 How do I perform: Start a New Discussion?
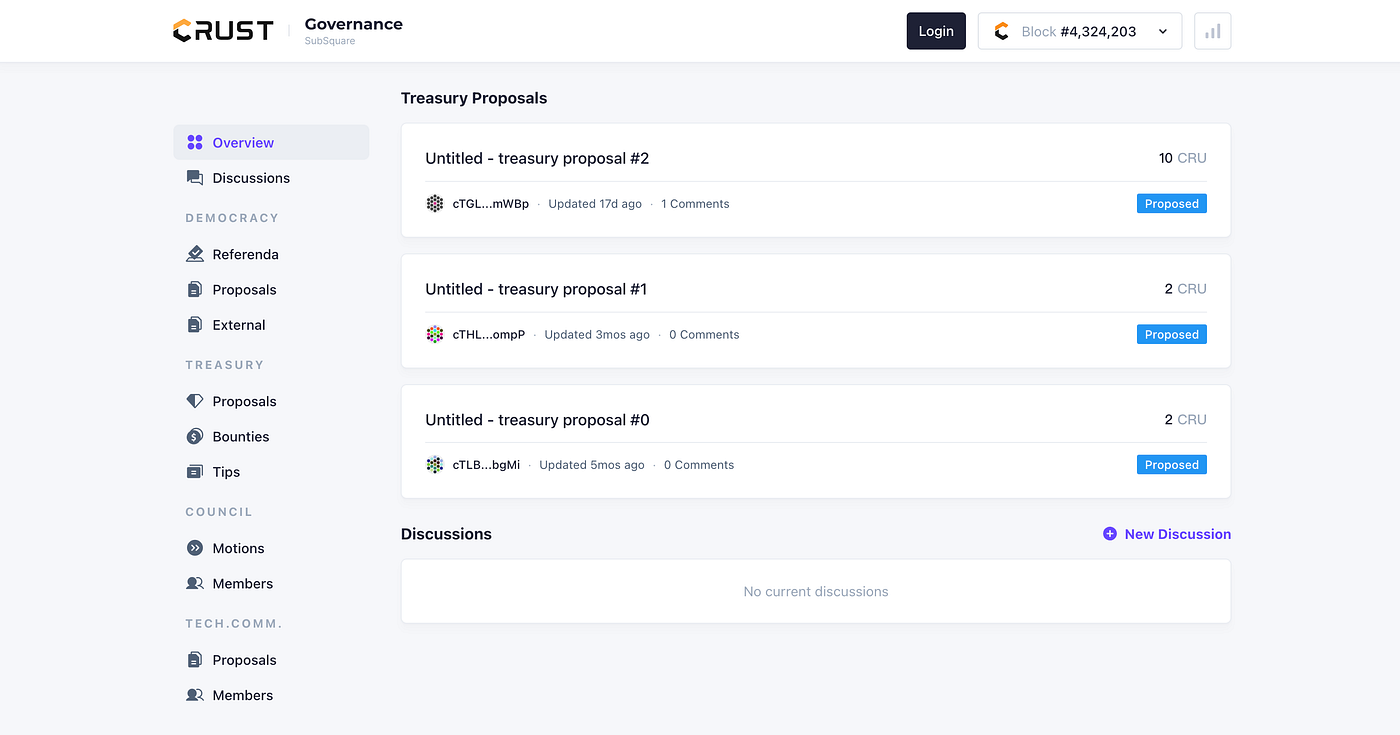(1167, 533)
